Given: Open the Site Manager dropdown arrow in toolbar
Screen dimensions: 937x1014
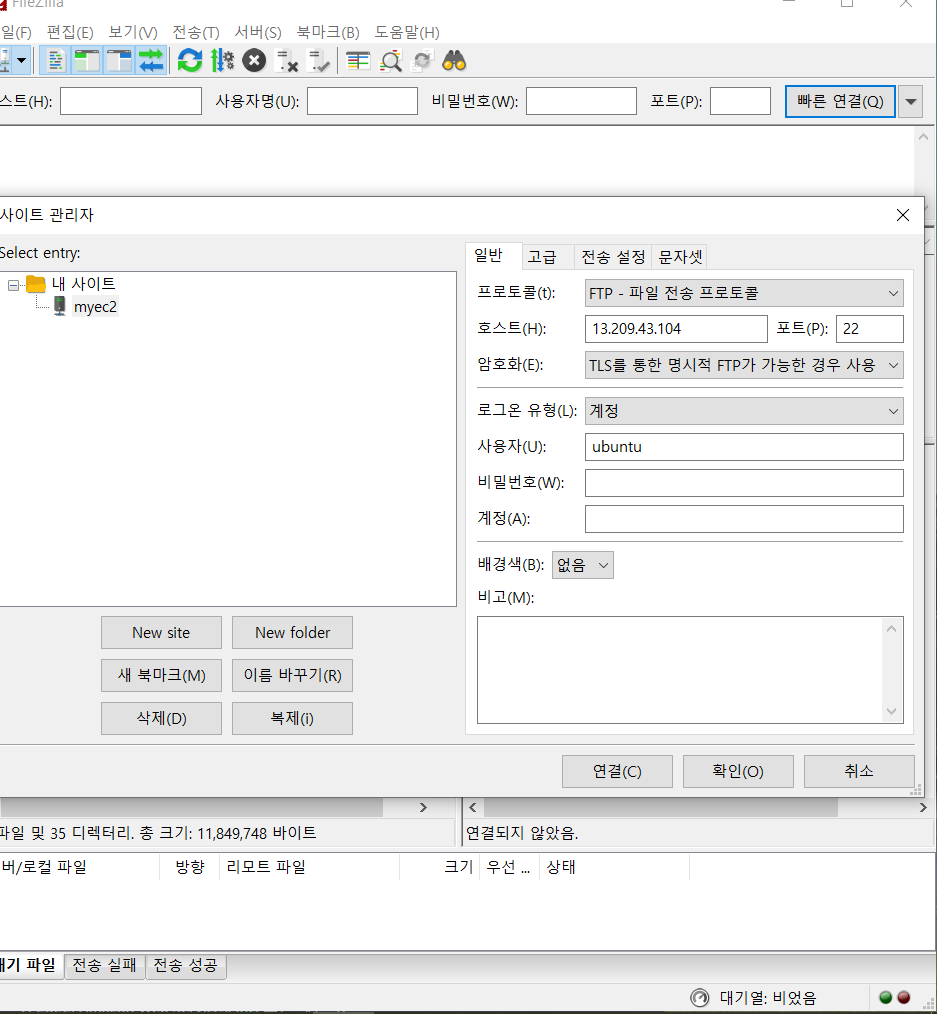Looking at the screenshot, I should 22,61.
